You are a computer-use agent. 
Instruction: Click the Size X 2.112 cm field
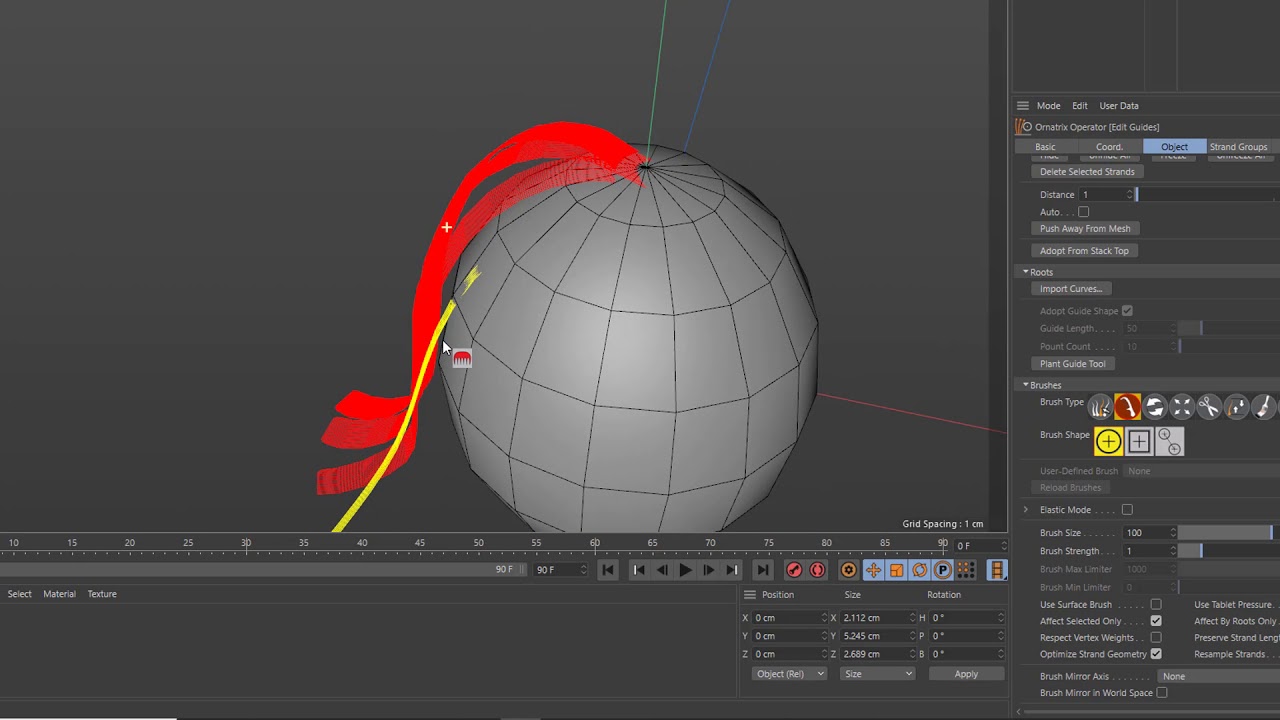click(877, 618)
